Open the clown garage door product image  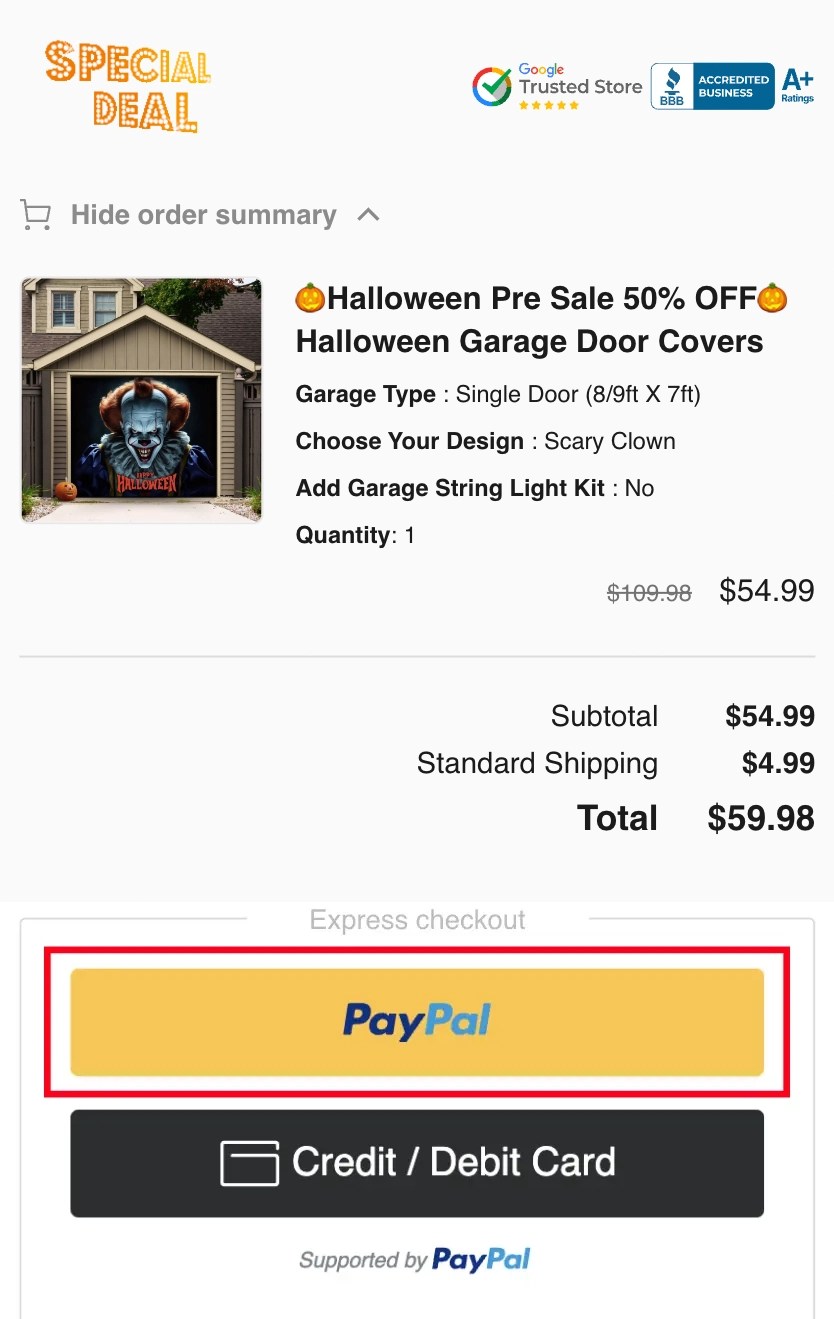(141, 400)
